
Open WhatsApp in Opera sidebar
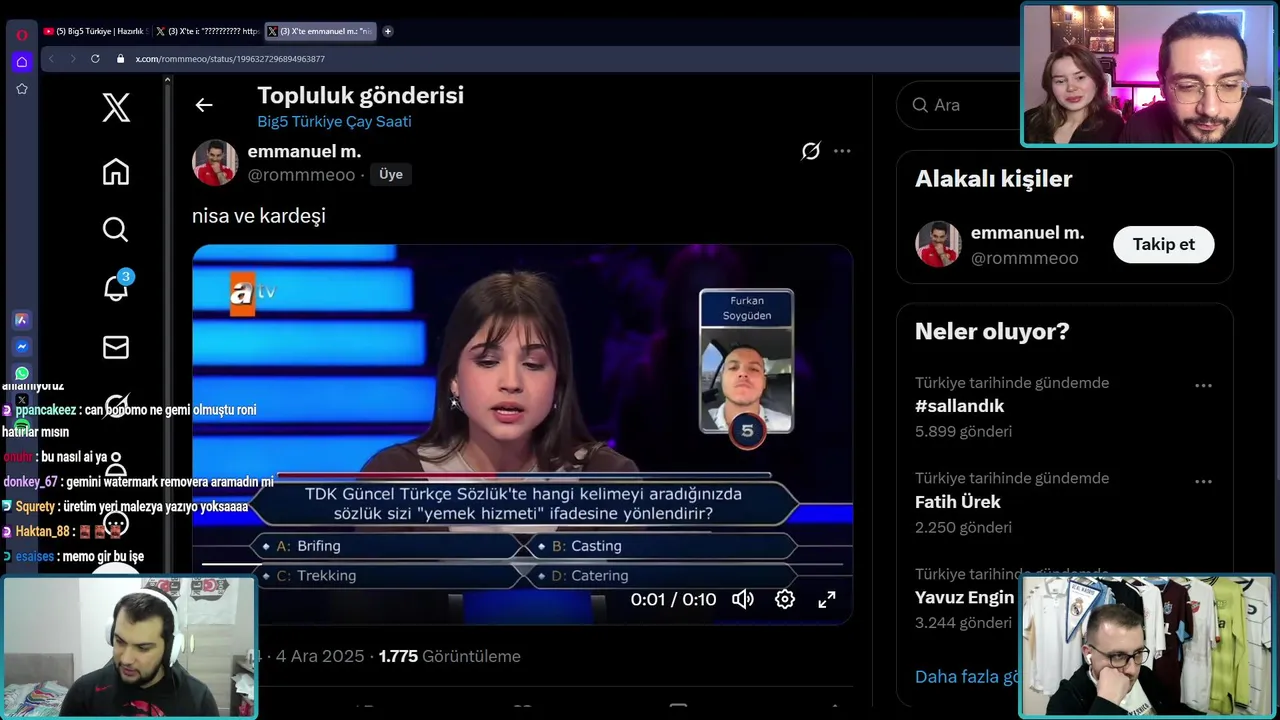22,373
